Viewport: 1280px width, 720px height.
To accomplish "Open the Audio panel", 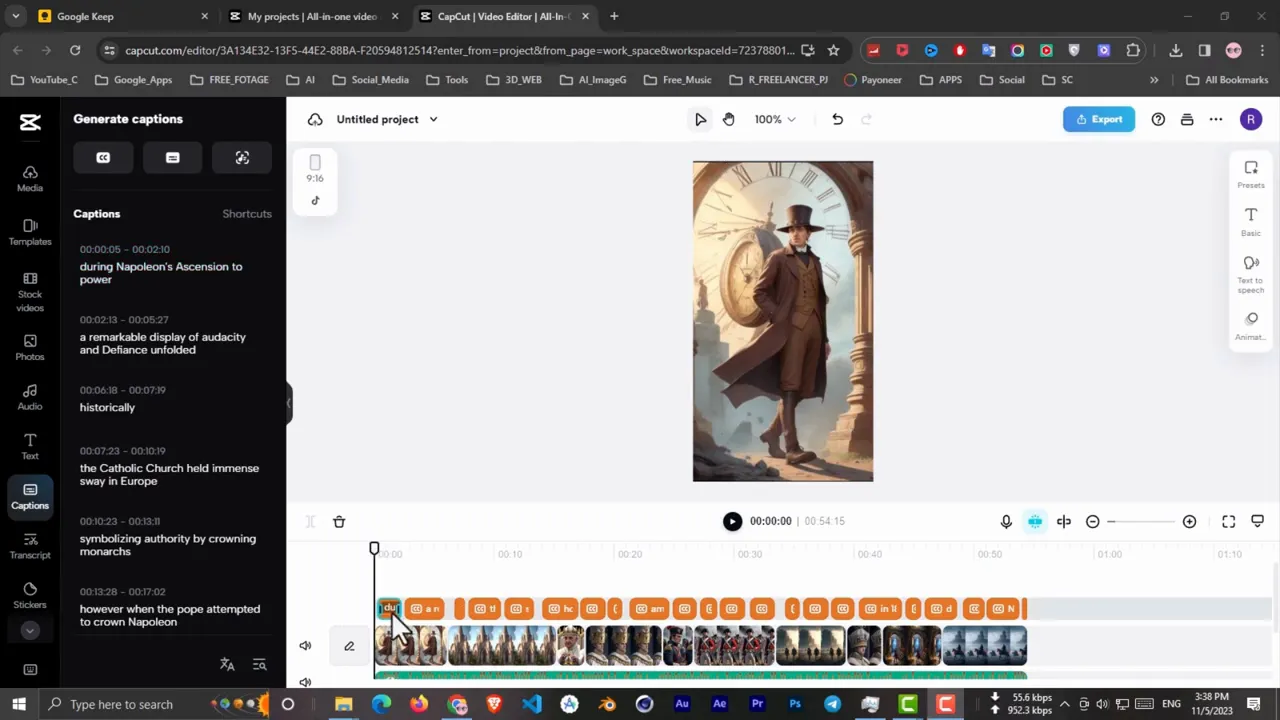I will point(30,398).
